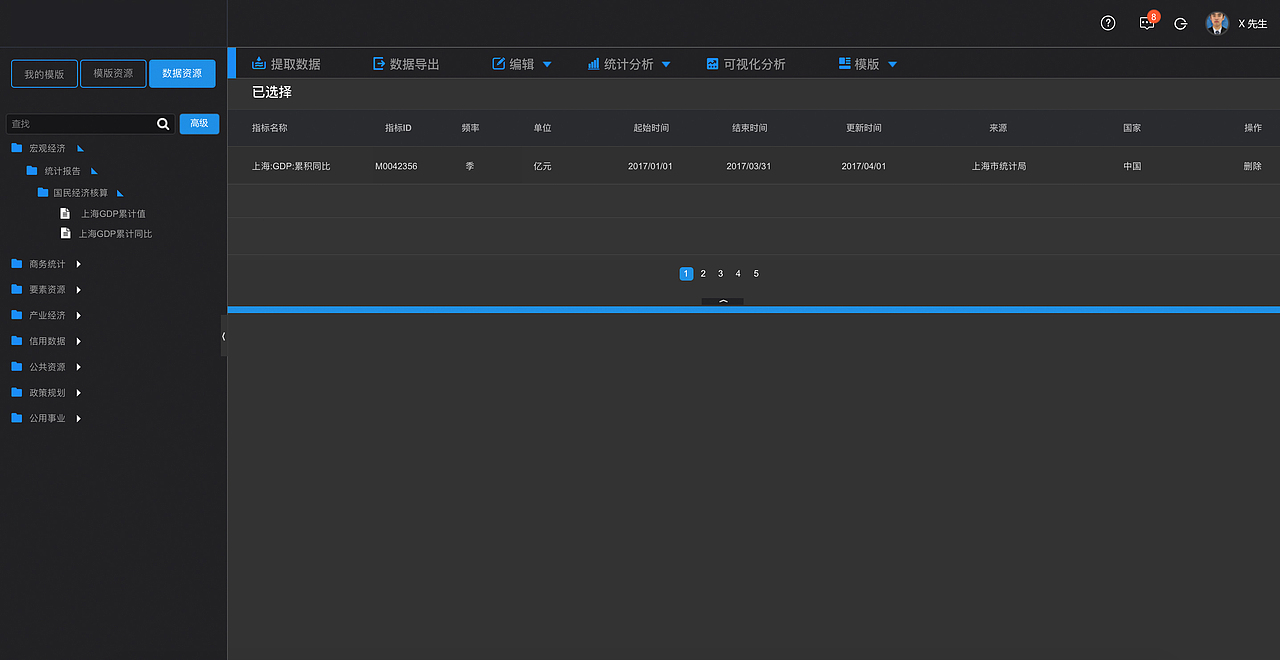Expand the 公用事业 arrow
Viewport: 1280px width, 660px height.
[79, 418]
